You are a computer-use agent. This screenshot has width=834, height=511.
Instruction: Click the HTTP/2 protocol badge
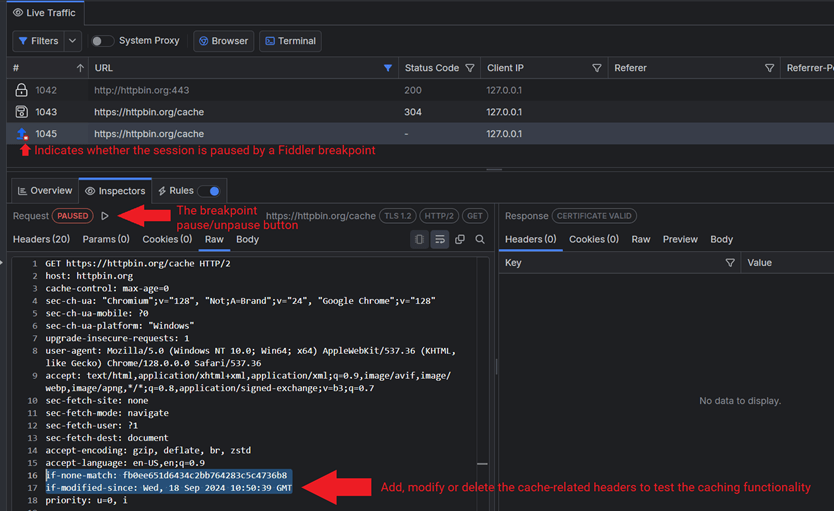[439, 216]
